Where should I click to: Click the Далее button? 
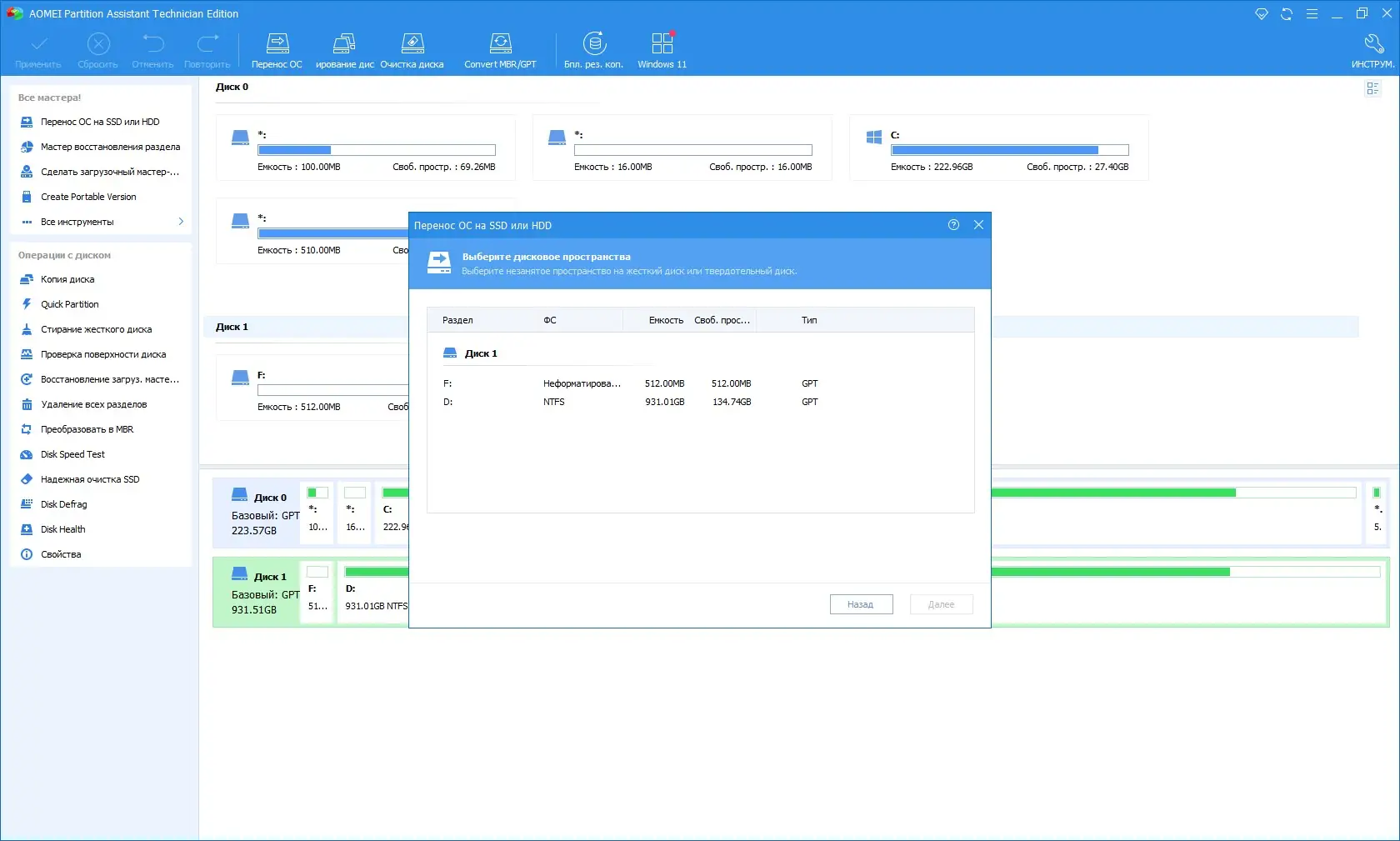point(941,604)
